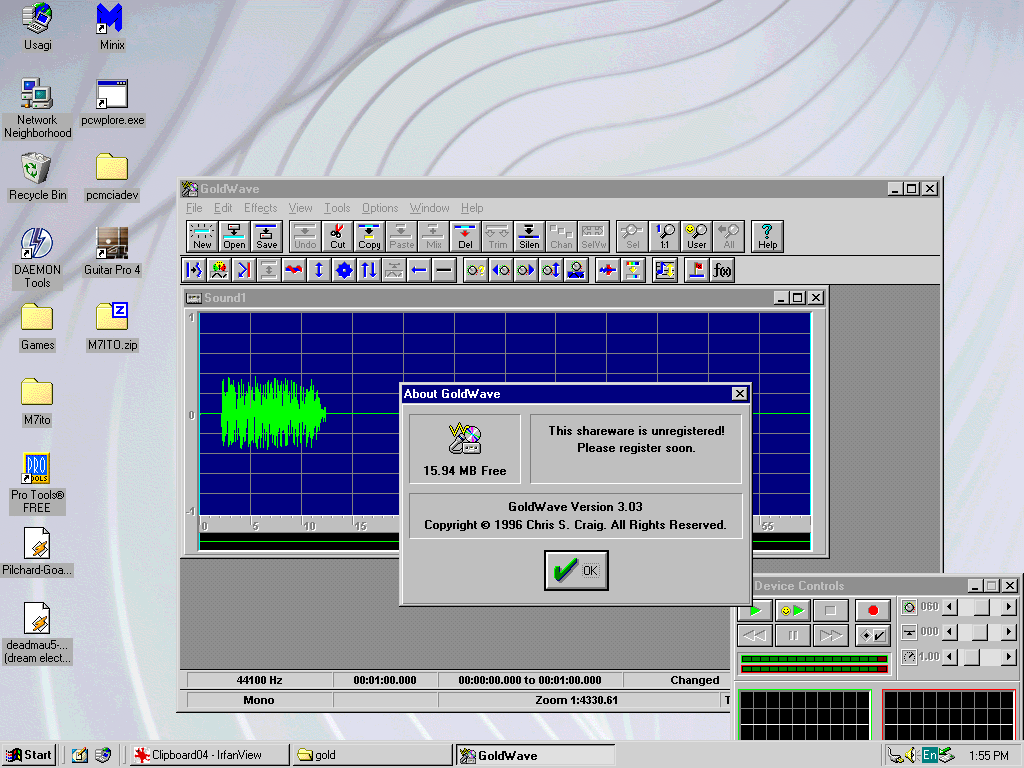Click the Rewind button in Device Controls
This screenshot has width=1024, height=768.
click(x=756, y=635)
